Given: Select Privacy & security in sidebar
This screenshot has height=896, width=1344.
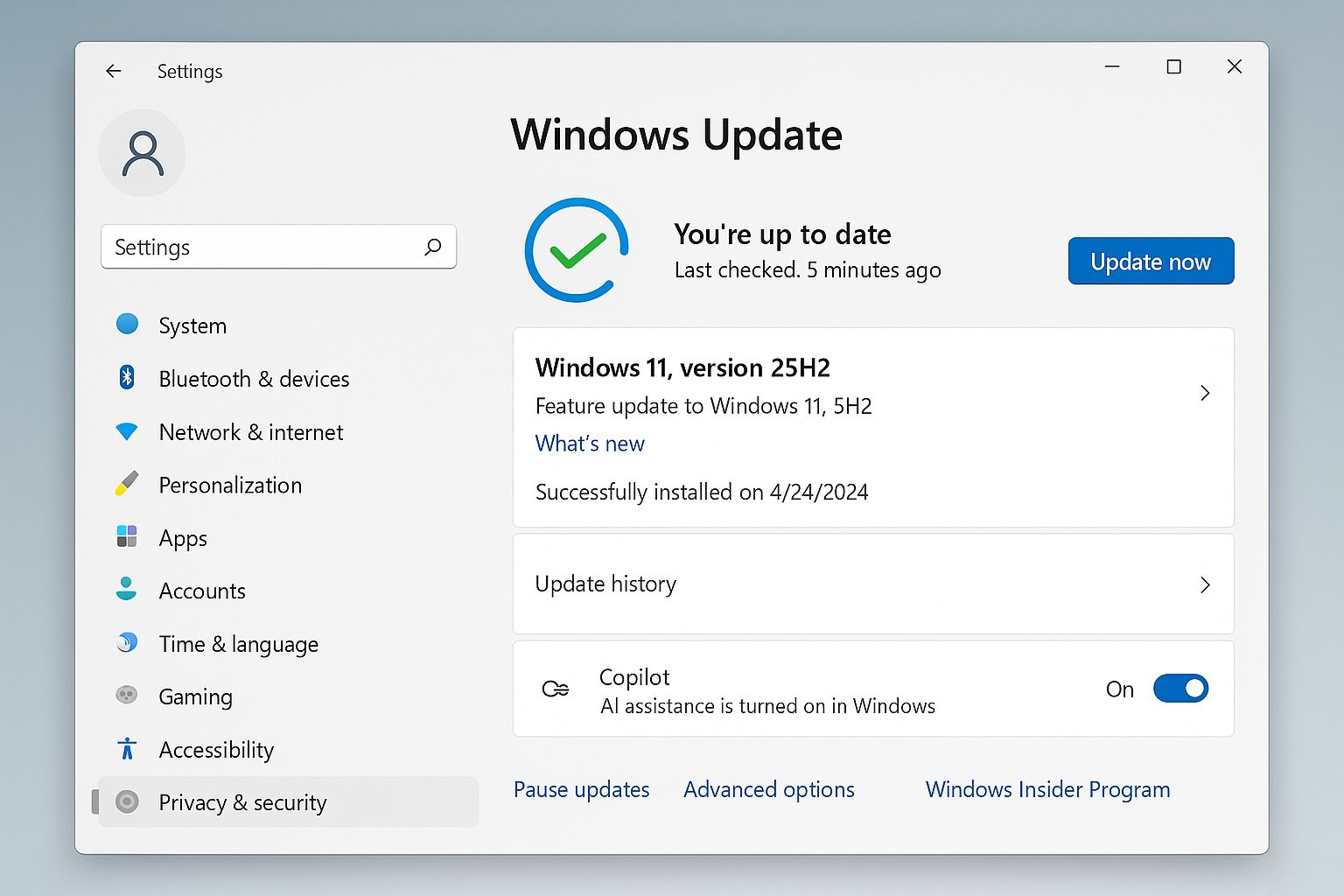Looking at the screenshot, I should (x=242, y=802).
